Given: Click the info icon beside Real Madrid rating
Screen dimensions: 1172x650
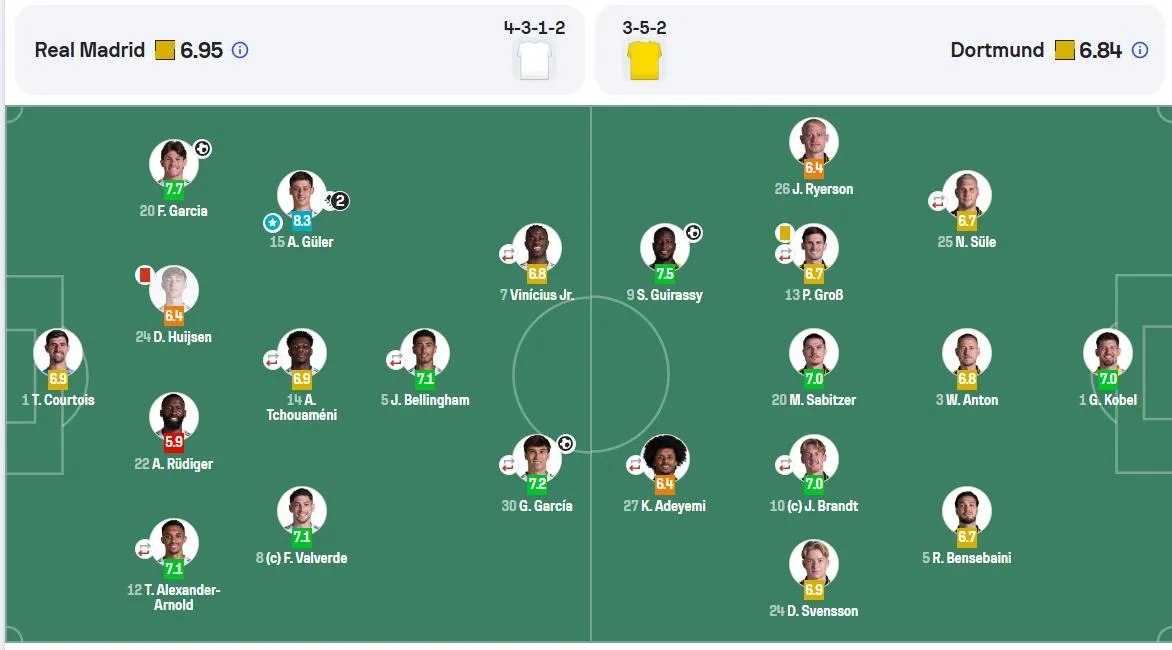Looking at the screenshot, I should click(x=240, y=50).
